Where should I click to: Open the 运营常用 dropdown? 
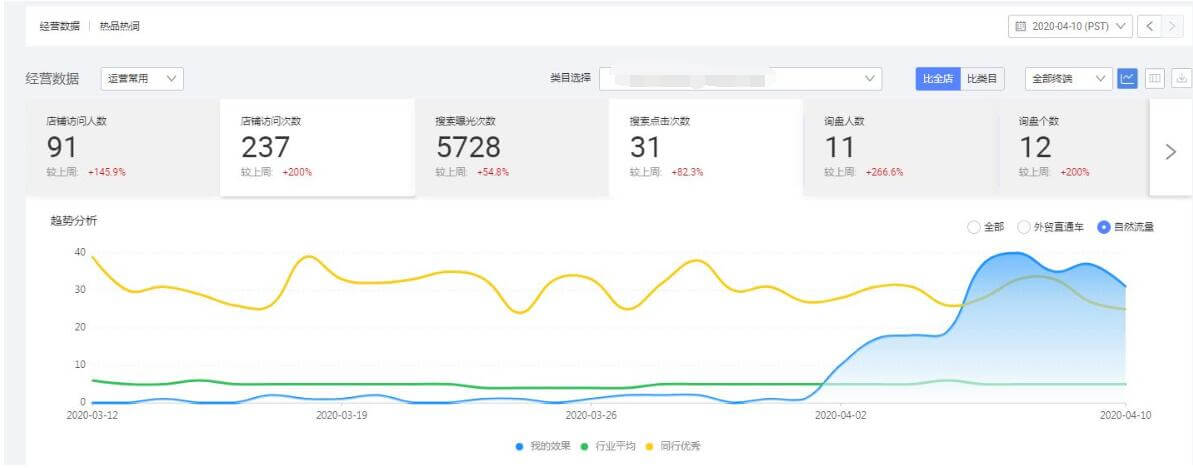coord(142,79)
